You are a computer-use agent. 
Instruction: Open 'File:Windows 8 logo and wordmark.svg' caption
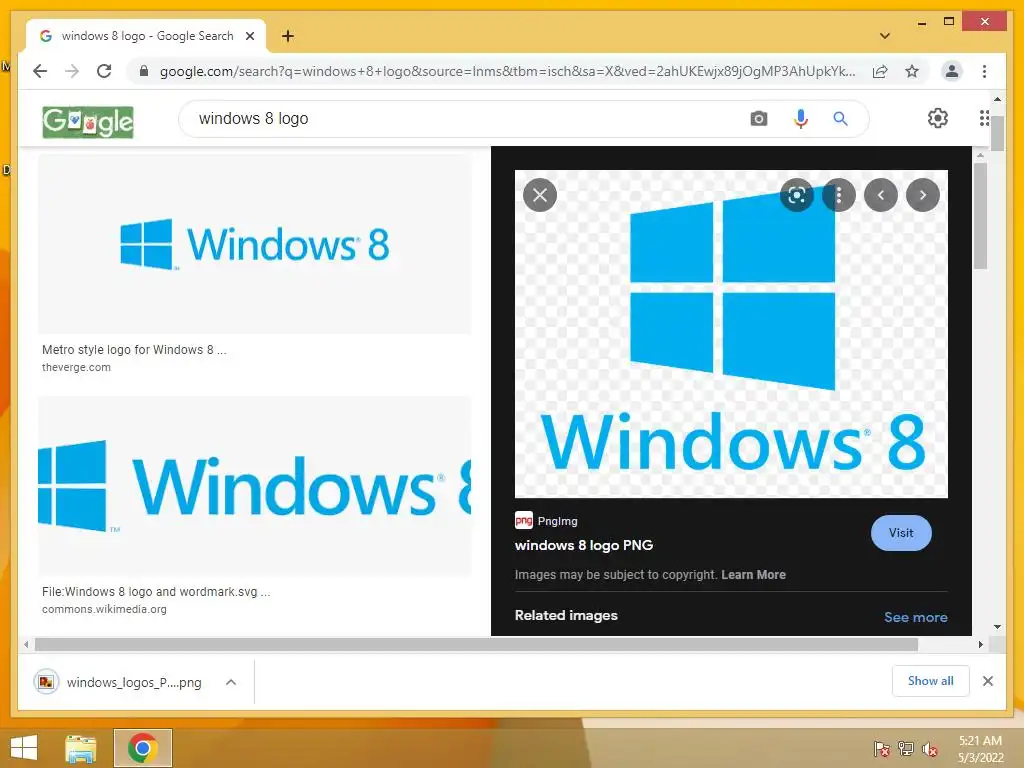(x=155, y=592)
